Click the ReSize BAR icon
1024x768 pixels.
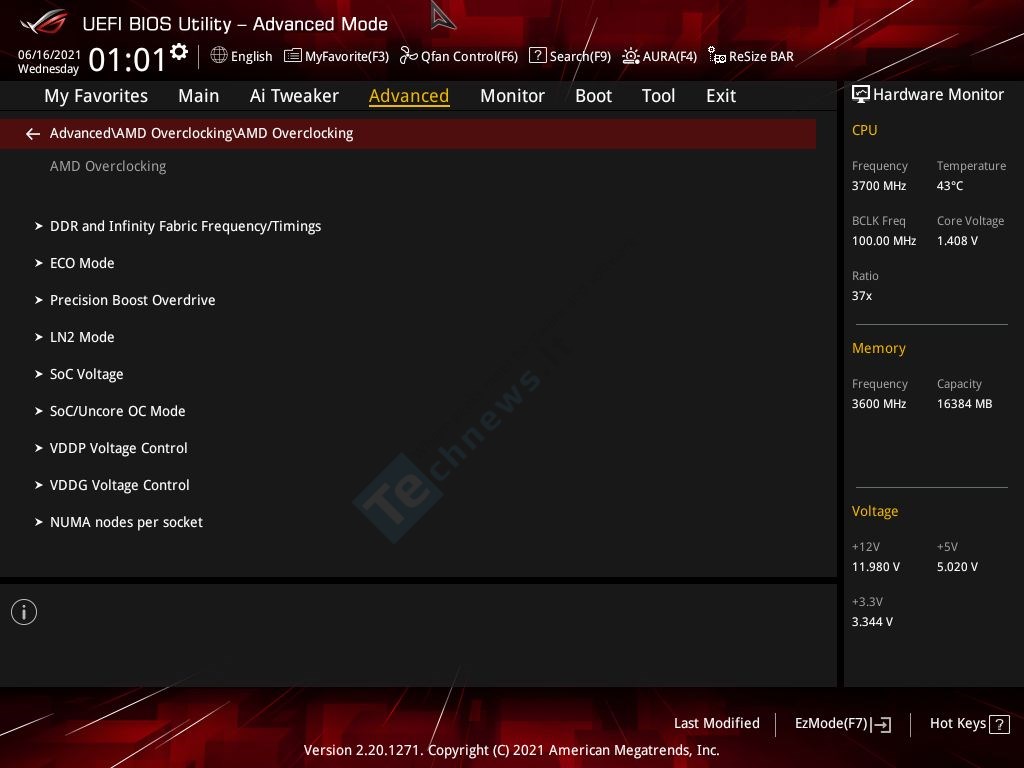pos(716,56)
